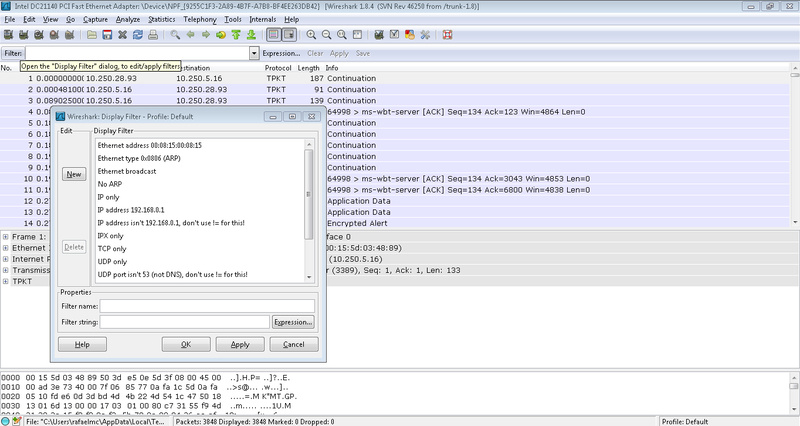Viewport: 800px width, 426px height.
Task: Click Expression... on the filter toolbar
Action: point(281,53)
